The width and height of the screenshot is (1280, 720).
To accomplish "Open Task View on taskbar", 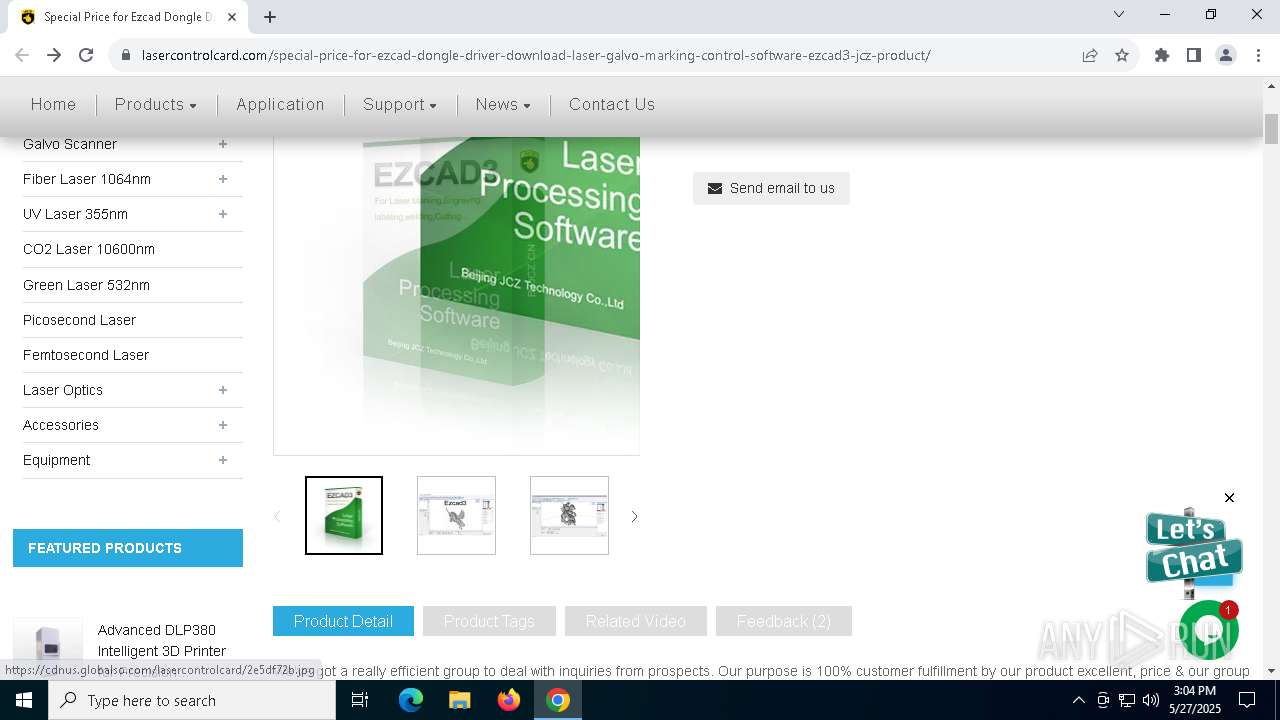I will click(x=360, y=700).
